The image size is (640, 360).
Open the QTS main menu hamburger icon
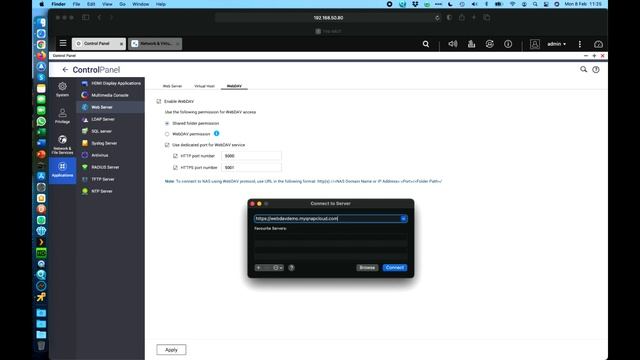click(x=63, y=43)
